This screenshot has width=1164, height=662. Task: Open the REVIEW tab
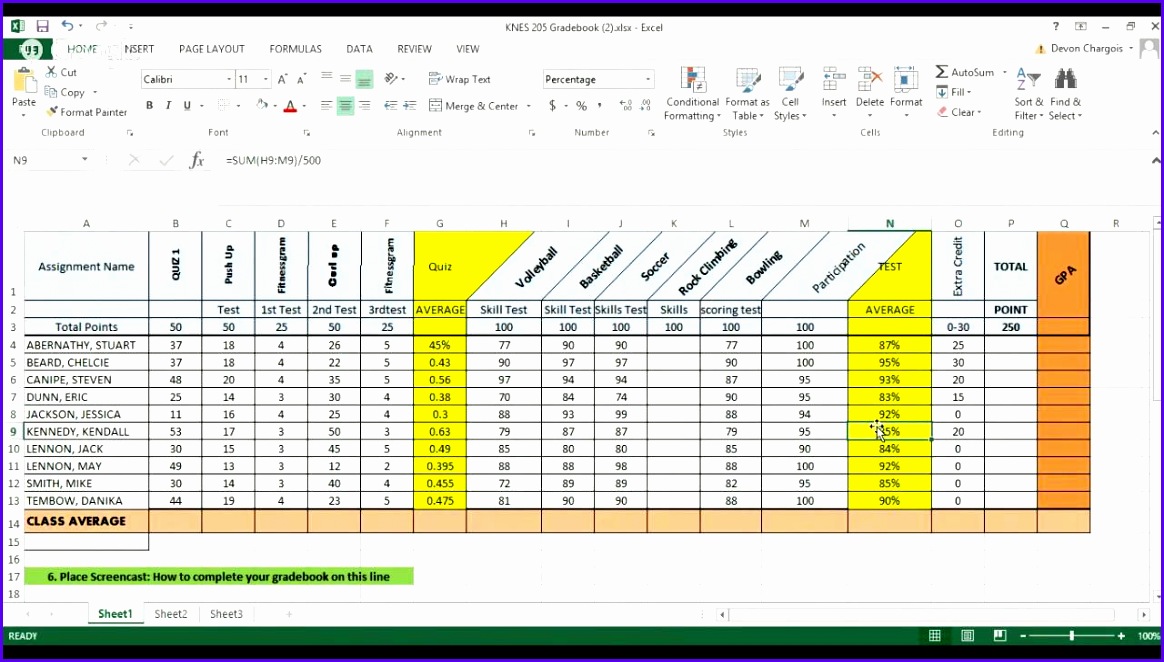[414, 49]
